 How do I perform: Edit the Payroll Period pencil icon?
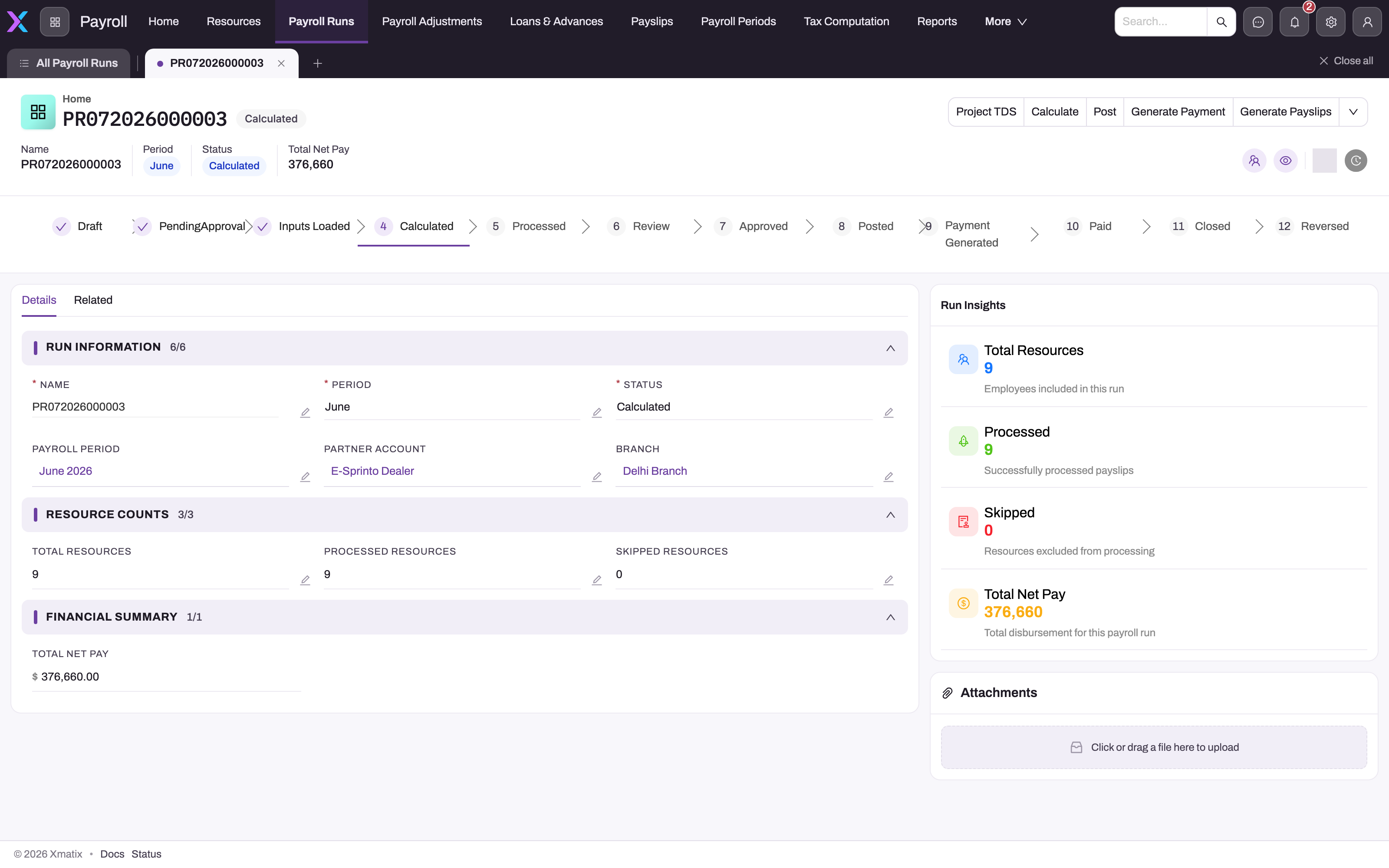(305, 477)
